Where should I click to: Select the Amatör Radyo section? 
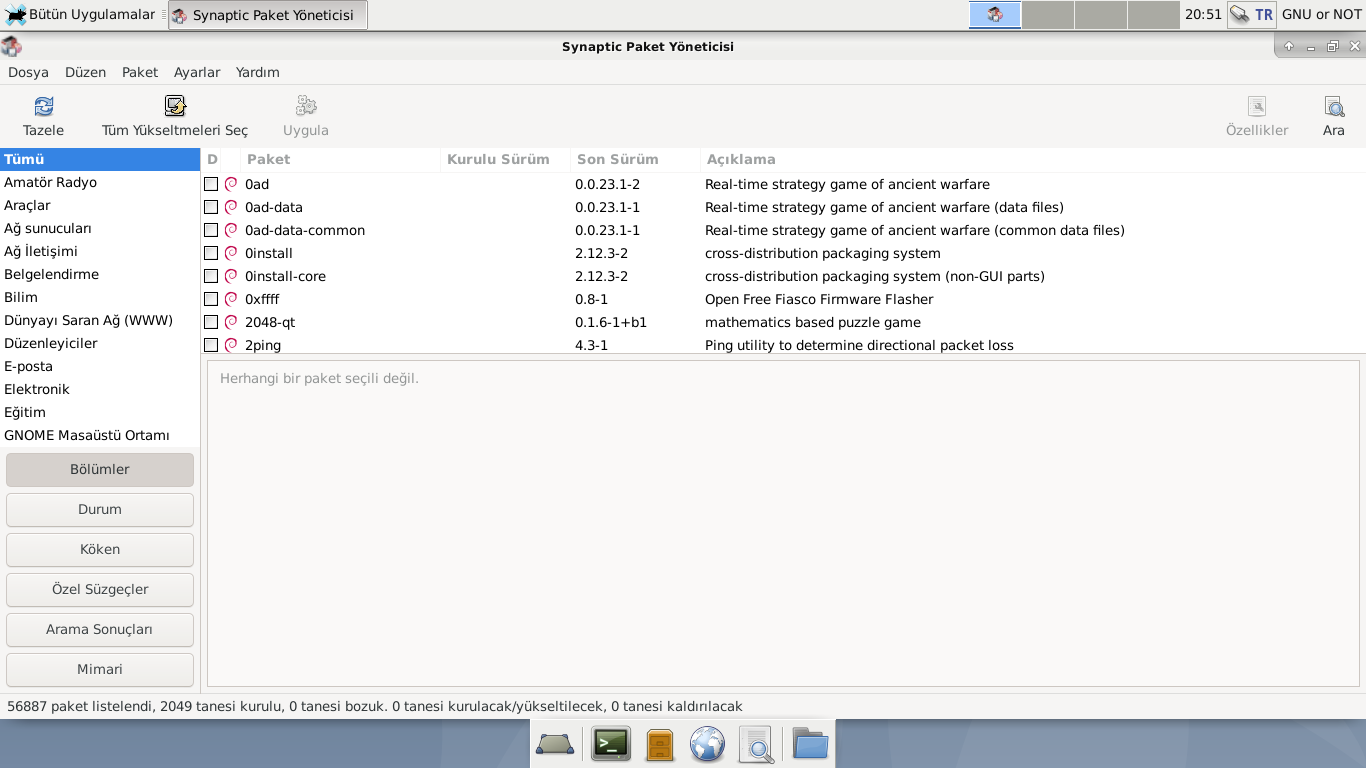(x=100, y=182)
